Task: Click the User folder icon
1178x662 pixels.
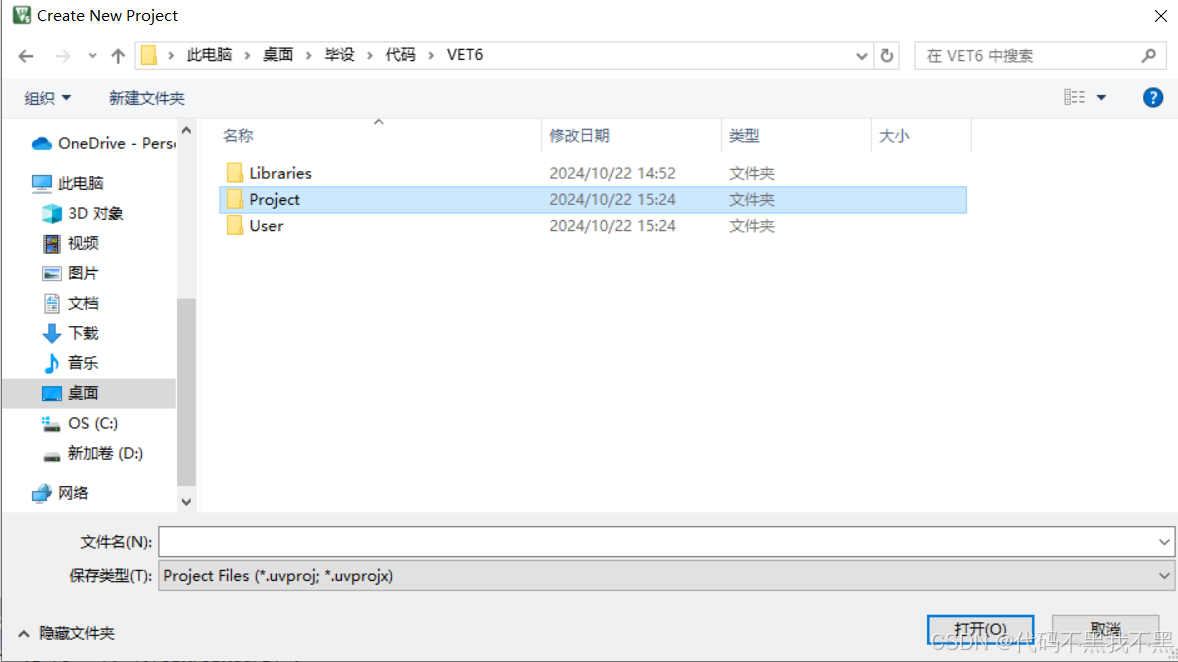Action: [x=234, y=225]
